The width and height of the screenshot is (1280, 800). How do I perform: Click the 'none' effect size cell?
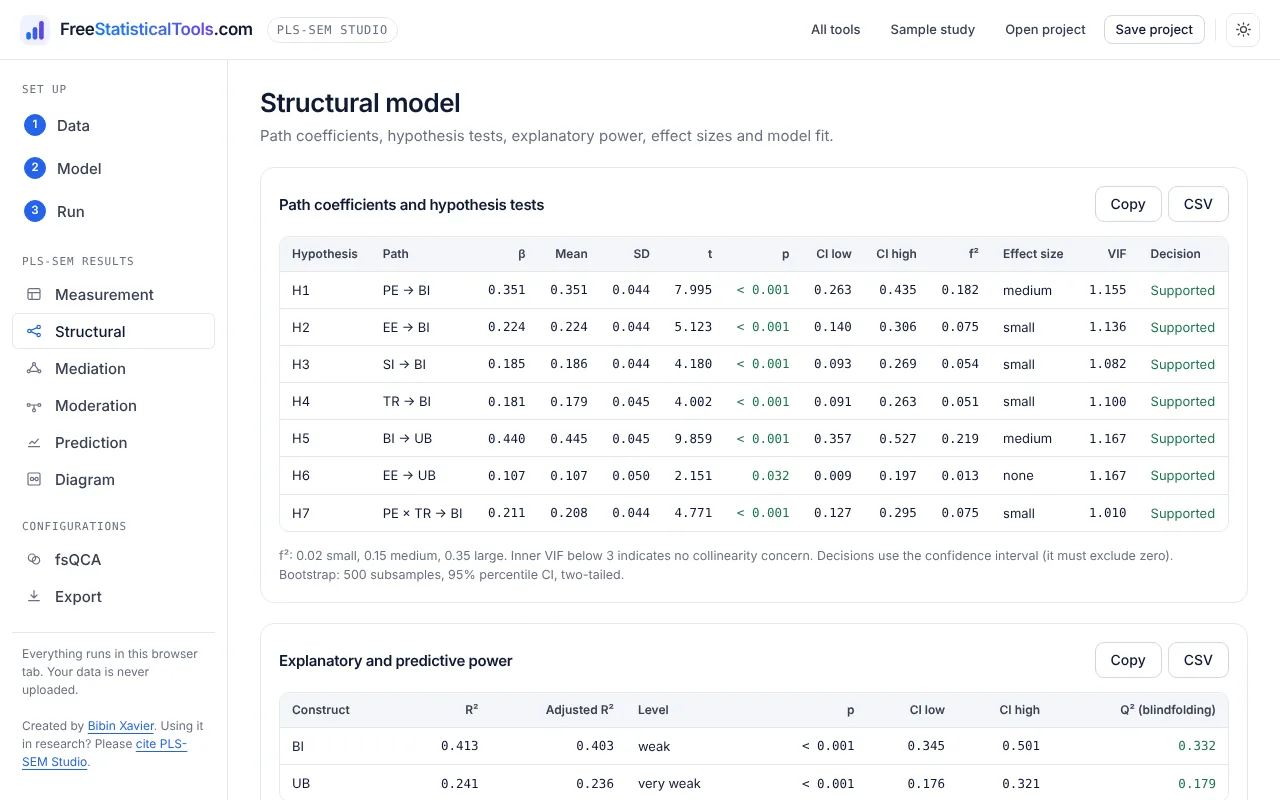pyautogui.click(x=1018, y=476)
